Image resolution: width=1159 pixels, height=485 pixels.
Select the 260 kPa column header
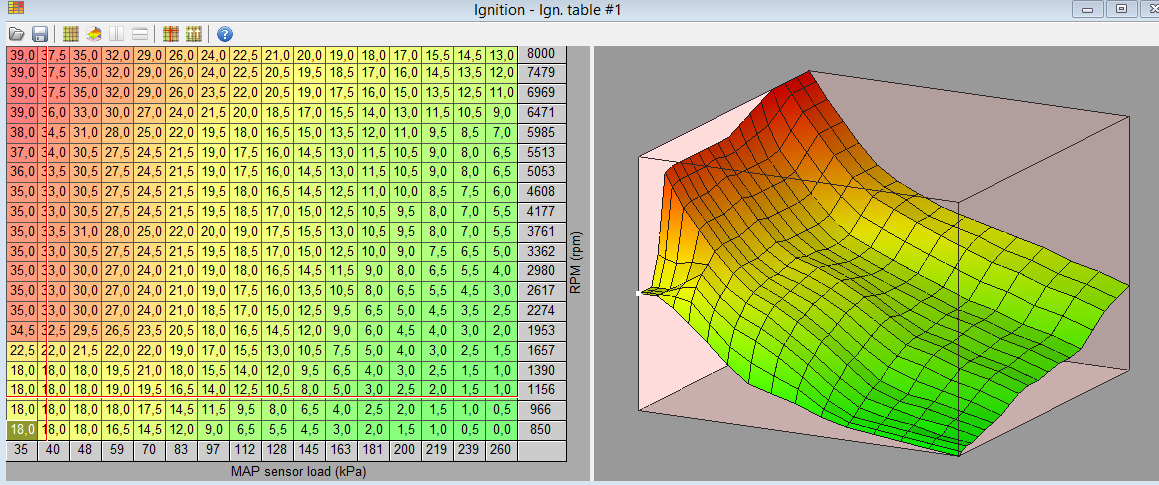[x=501, y=450]
